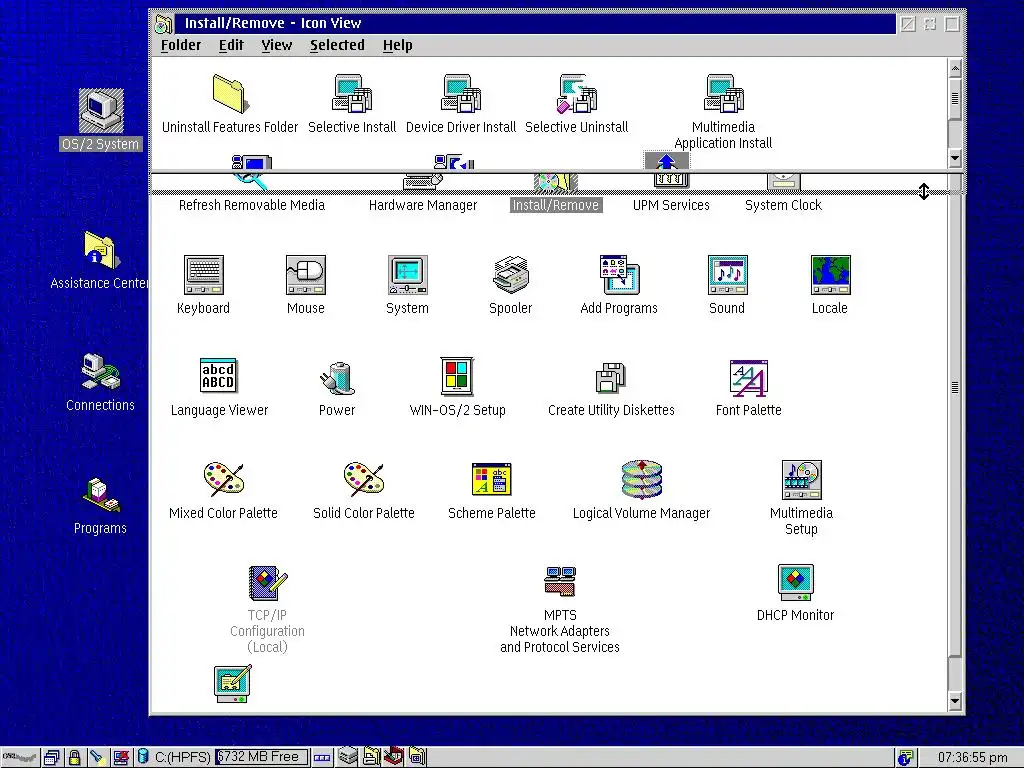This screenshot has width=1024, height=768.
Task: Click the 07:36:55 pm clock
Action: tap(972, 758)
